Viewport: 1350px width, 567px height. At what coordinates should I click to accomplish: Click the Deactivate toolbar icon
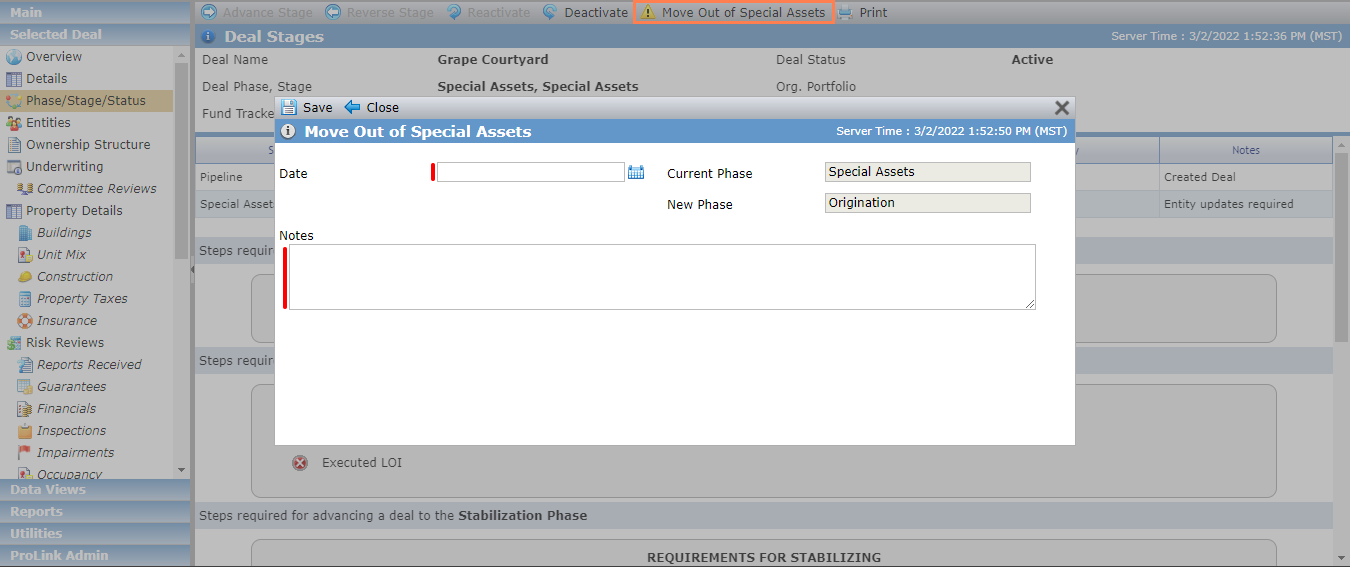[550, 12]
